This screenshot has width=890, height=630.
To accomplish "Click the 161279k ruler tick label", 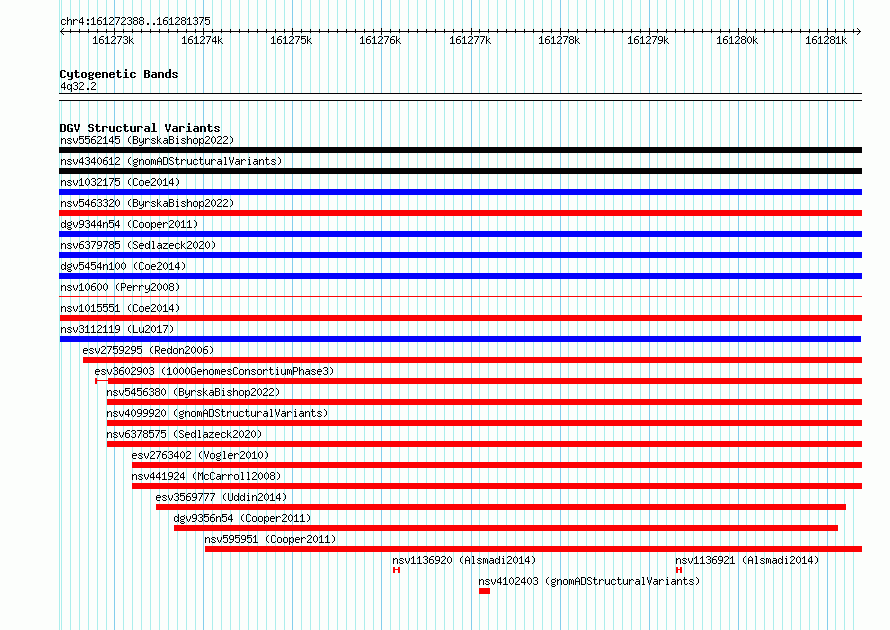I will tap(648, 40).
